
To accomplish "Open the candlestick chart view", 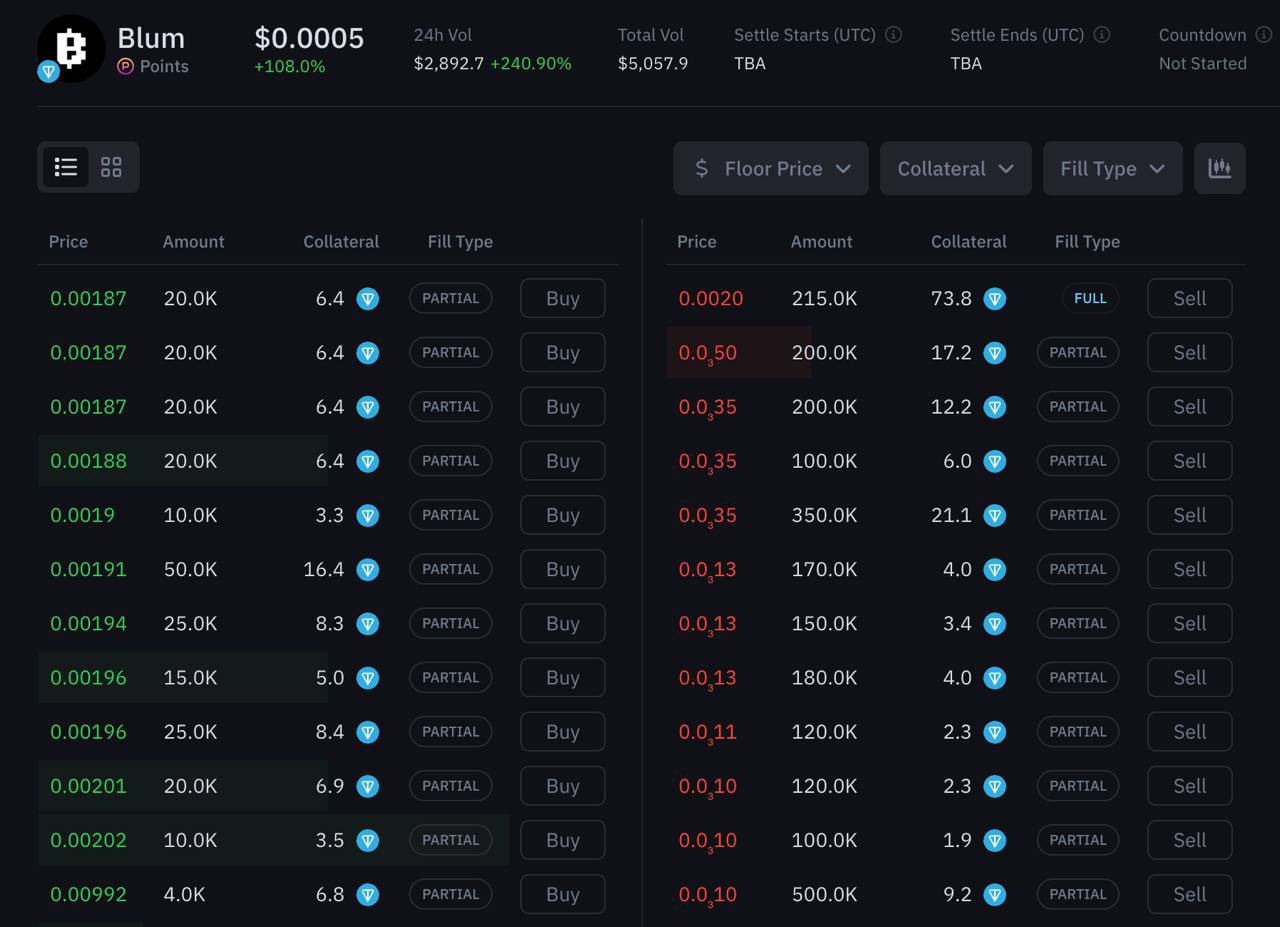I will pyautogui.click(x=1219, y=168).
